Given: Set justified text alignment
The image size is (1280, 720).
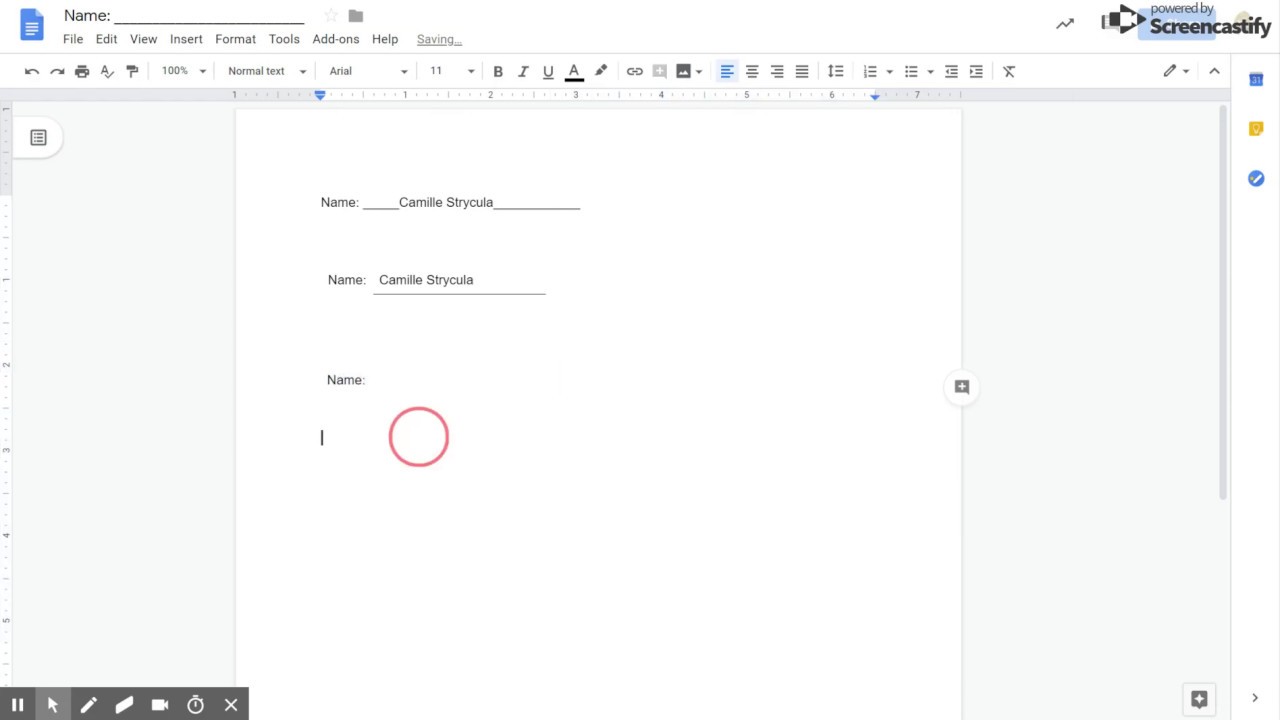Looking at the screenshot, I should click(x=802, y=71).
